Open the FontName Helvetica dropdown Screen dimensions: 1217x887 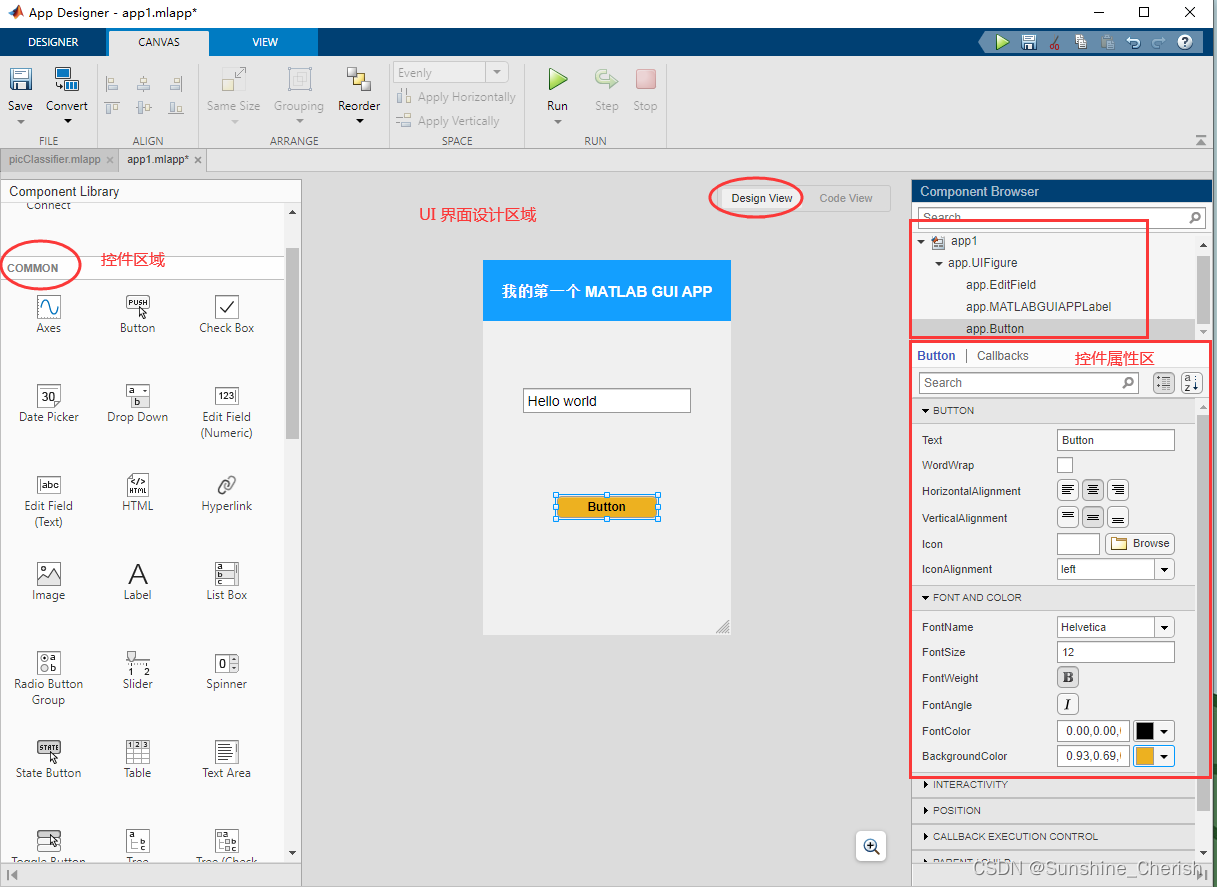[x=1164, y=626]
